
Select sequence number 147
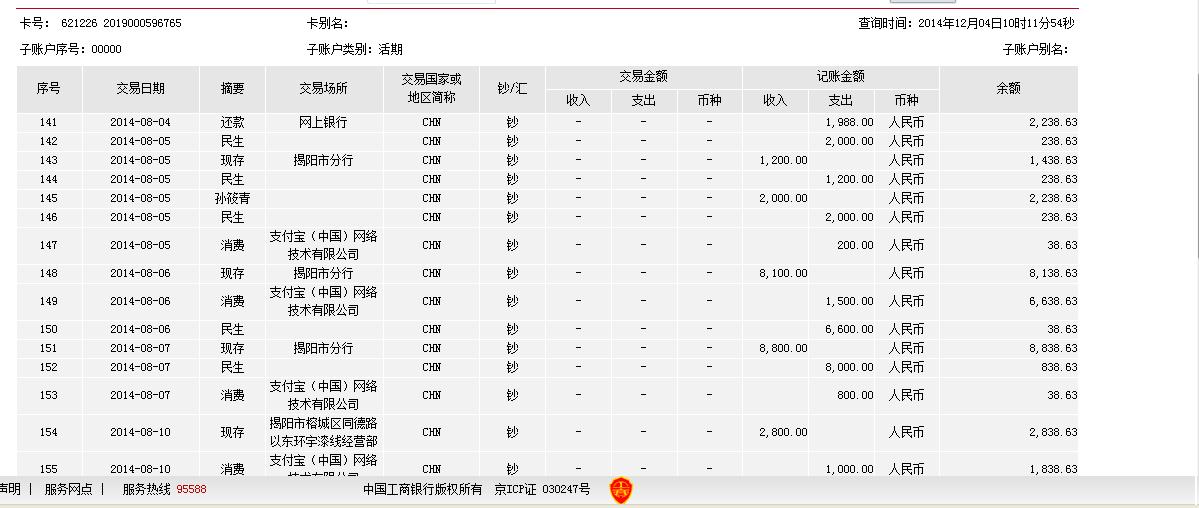pyautogui.click(x=48, y=246)
